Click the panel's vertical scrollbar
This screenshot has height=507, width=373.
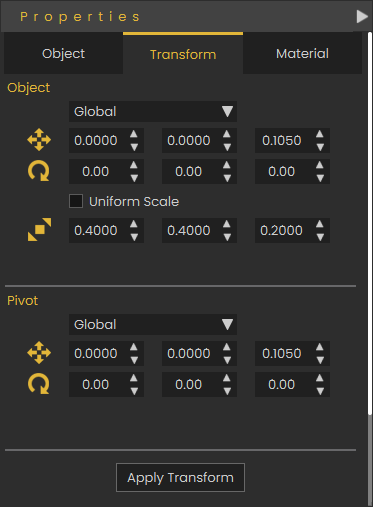pyautogui.click(x=370, y=223)
